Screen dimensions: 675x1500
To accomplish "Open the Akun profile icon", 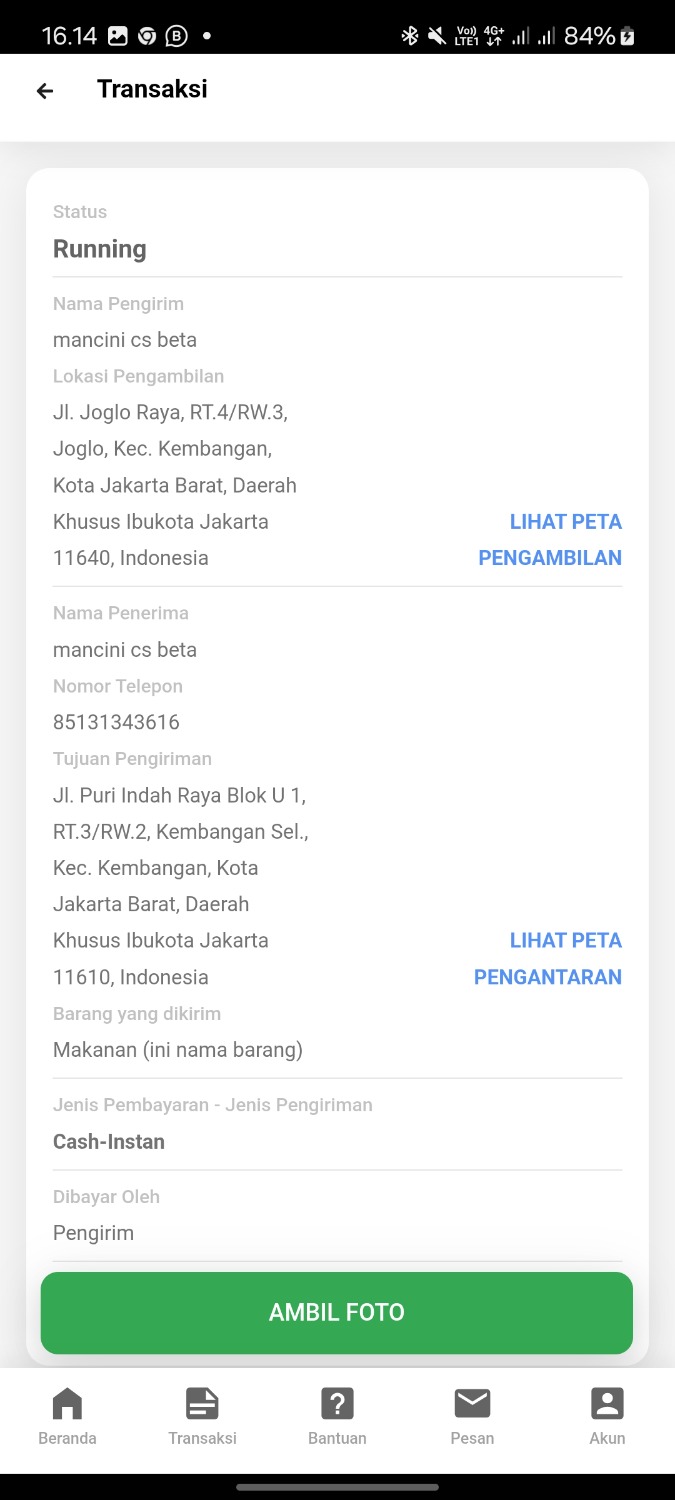I will 607,1404.
